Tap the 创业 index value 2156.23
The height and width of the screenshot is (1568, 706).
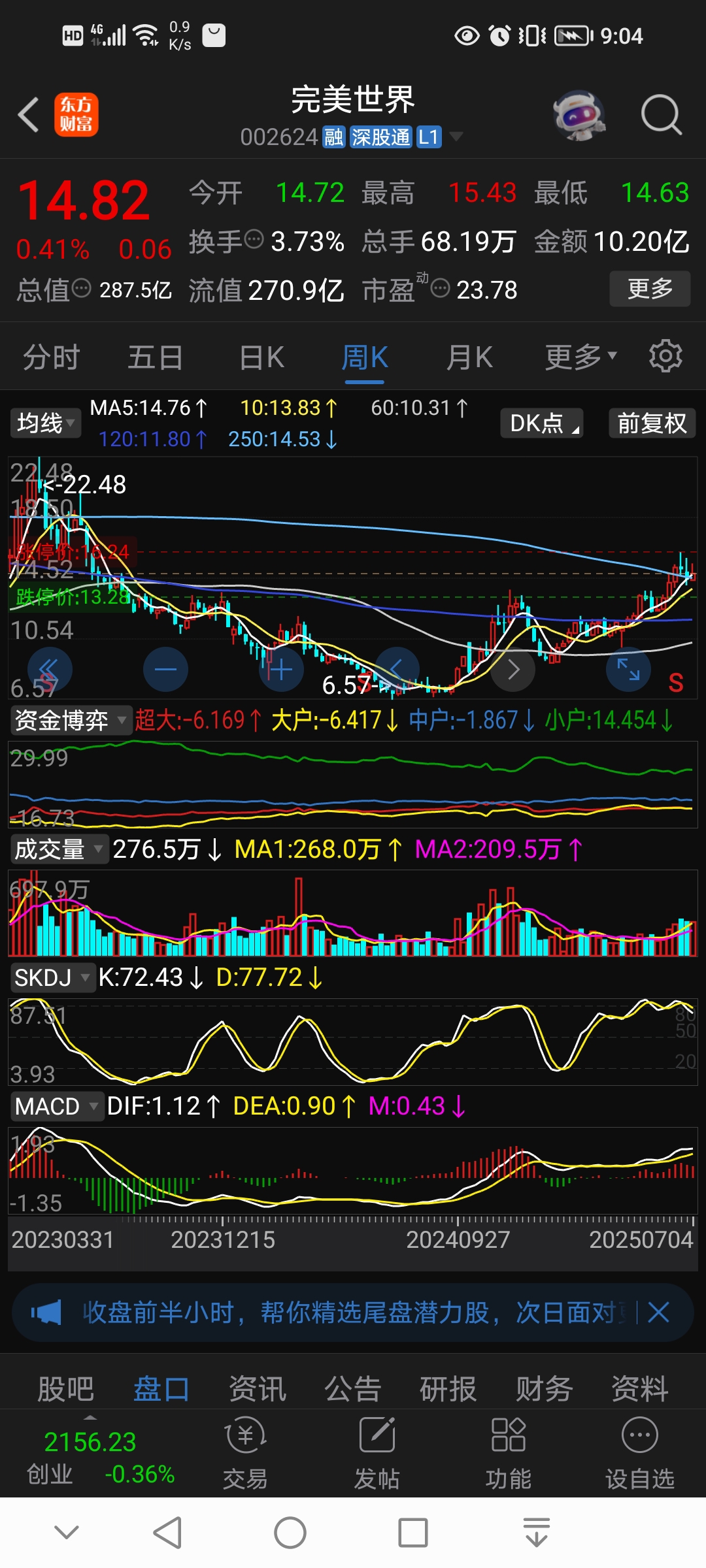pyautogui.click(x=90, y=1441)
